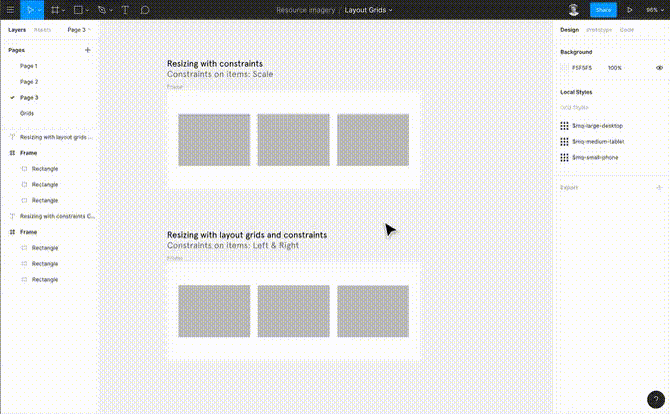Screen dimensions: 670x414
Task: Select the Comment tool
Action: [145, 10]
